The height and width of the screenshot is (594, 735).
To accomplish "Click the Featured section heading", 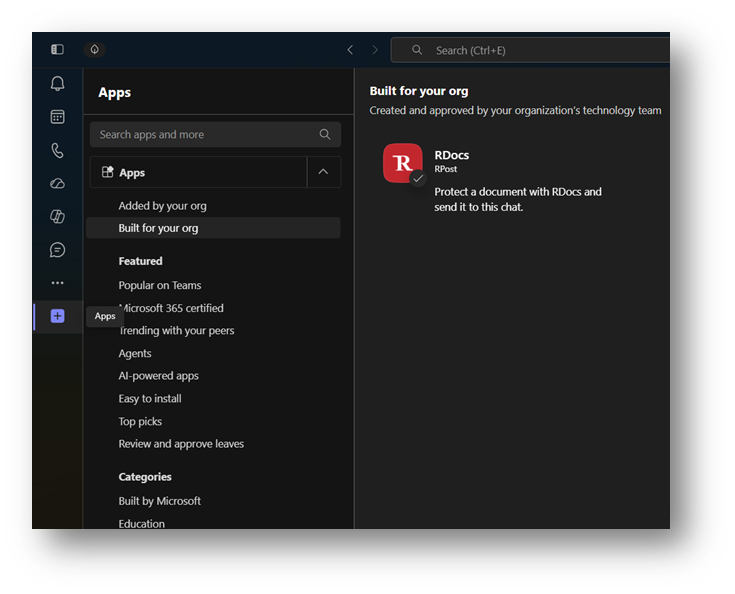I will point(140,261).
